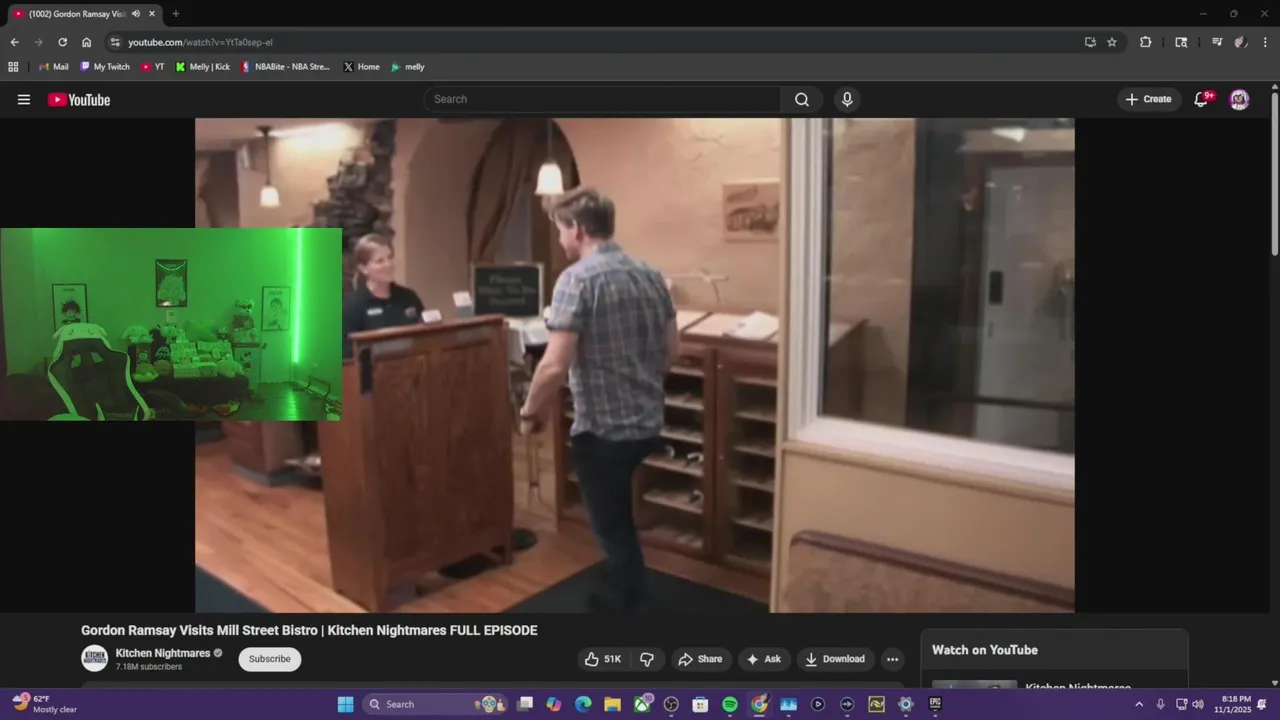This screenshot has height=720, width=1280.
Task: Click the video title text
Action: pyautogui.click(x=309, y=630)
